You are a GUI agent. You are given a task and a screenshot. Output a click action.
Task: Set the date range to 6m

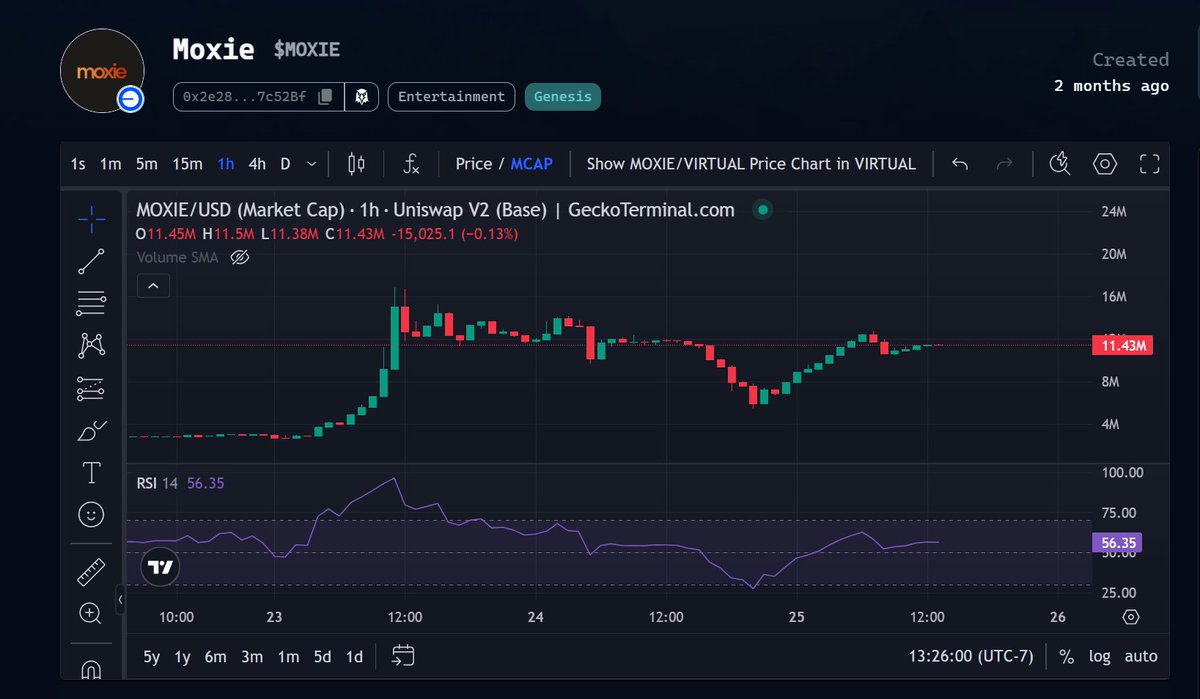click(x=216, y=657)
